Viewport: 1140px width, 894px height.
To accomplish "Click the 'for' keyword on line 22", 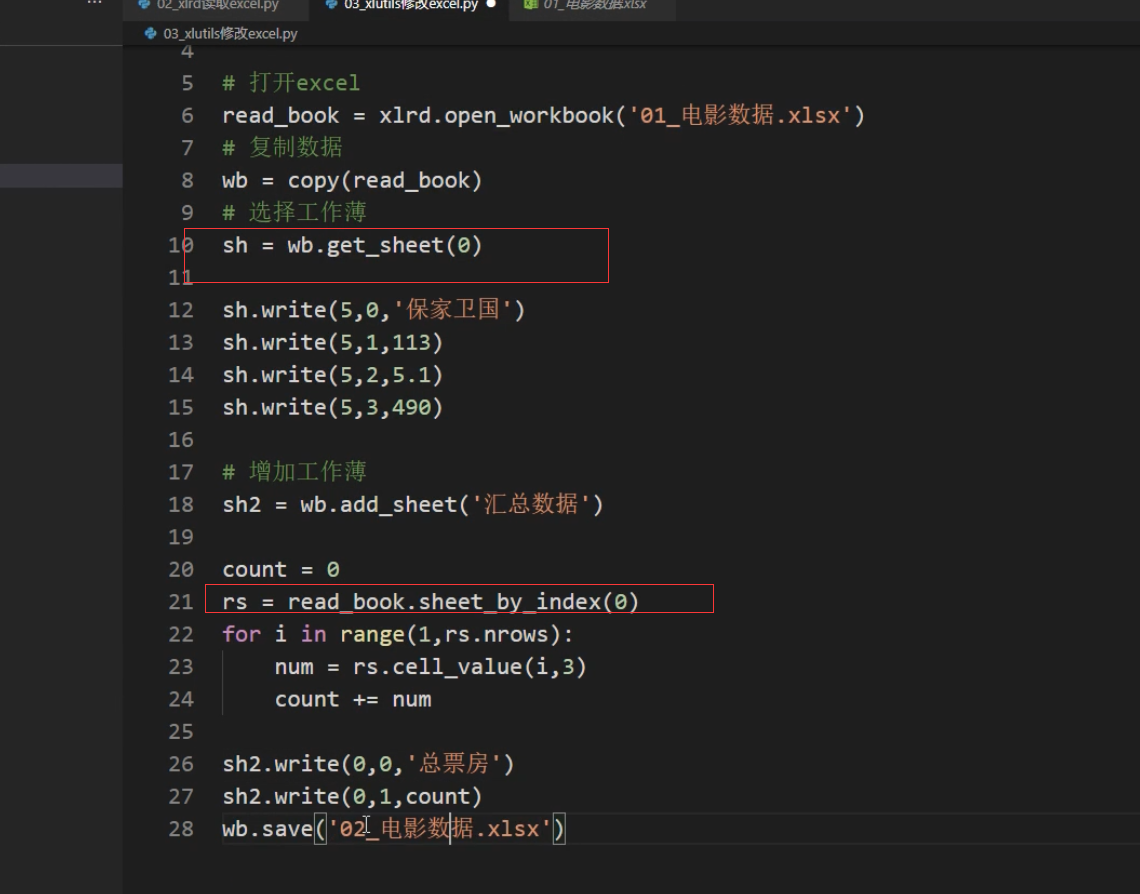I will 241,635.
